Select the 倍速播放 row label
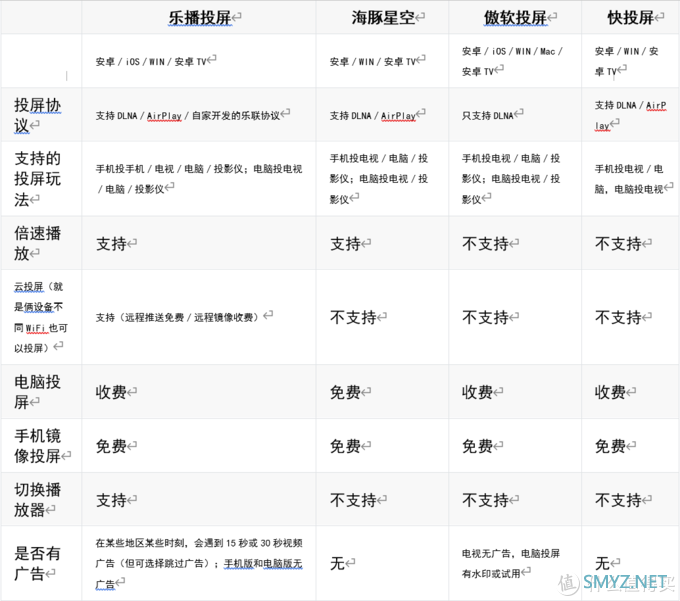 click(37, 243)
